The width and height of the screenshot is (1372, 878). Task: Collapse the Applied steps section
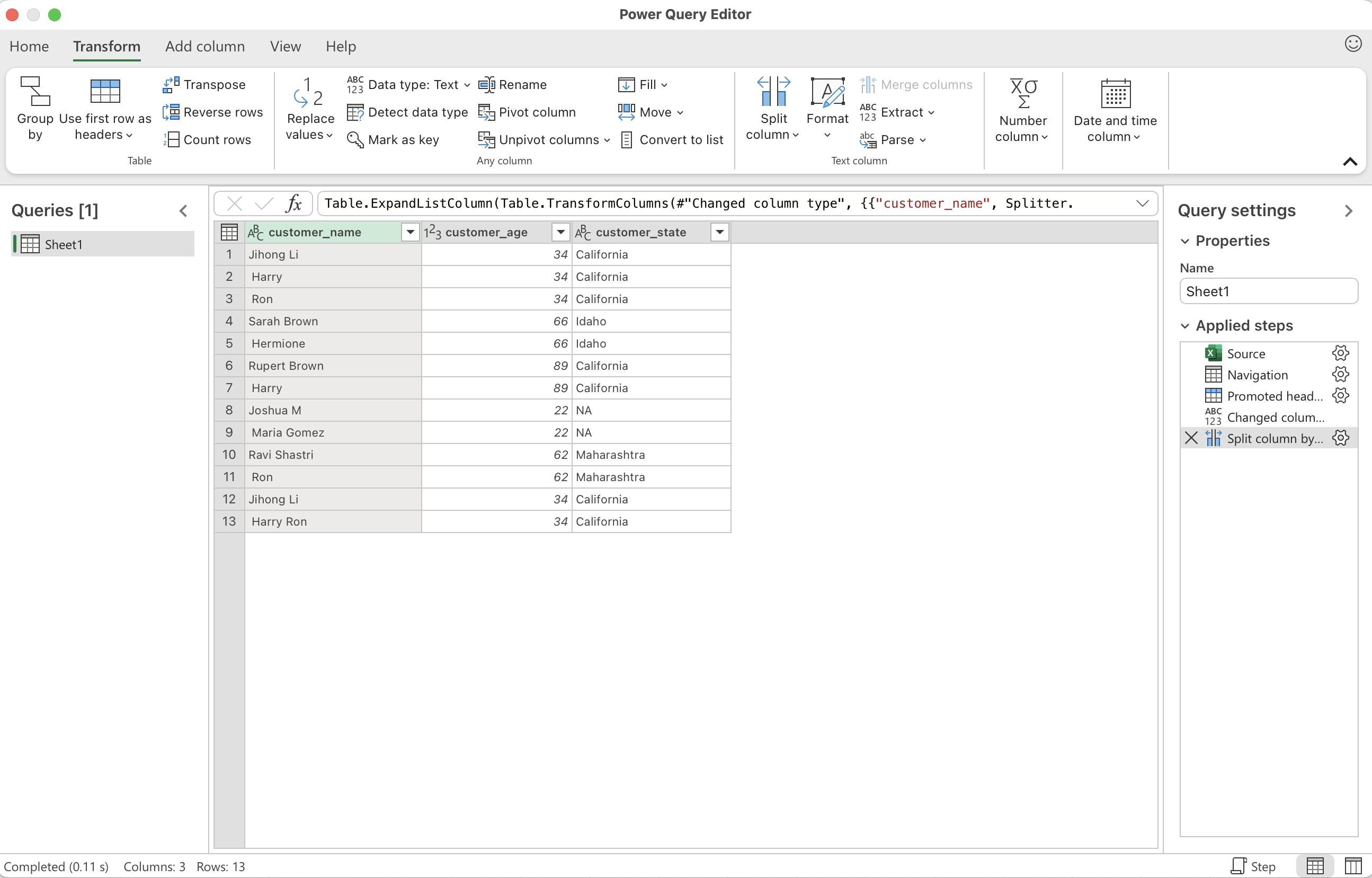pyautogui.click(x=1185, y=325)
